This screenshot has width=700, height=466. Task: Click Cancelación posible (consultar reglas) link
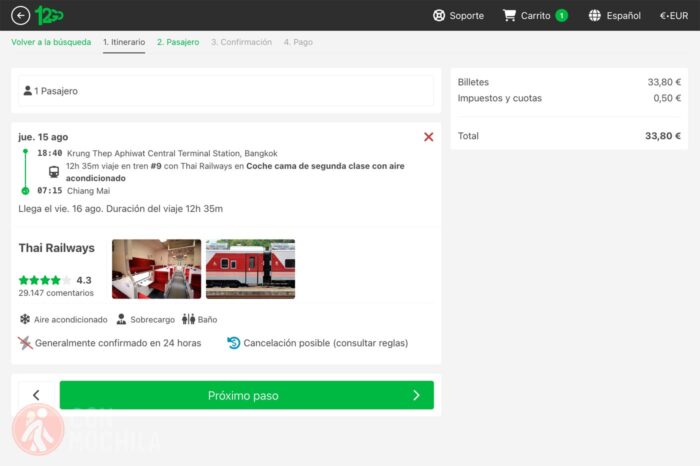click(x=325, y=343)
